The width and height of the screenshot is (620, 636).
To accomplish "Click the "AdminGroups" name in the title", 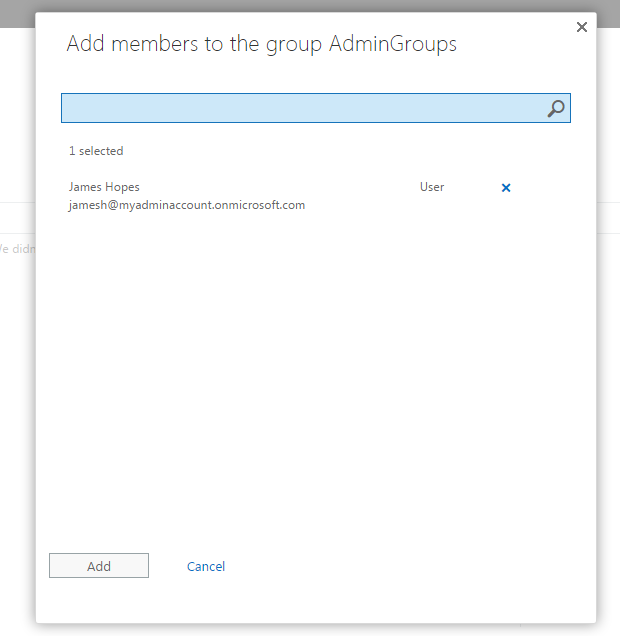I will 393,44.
